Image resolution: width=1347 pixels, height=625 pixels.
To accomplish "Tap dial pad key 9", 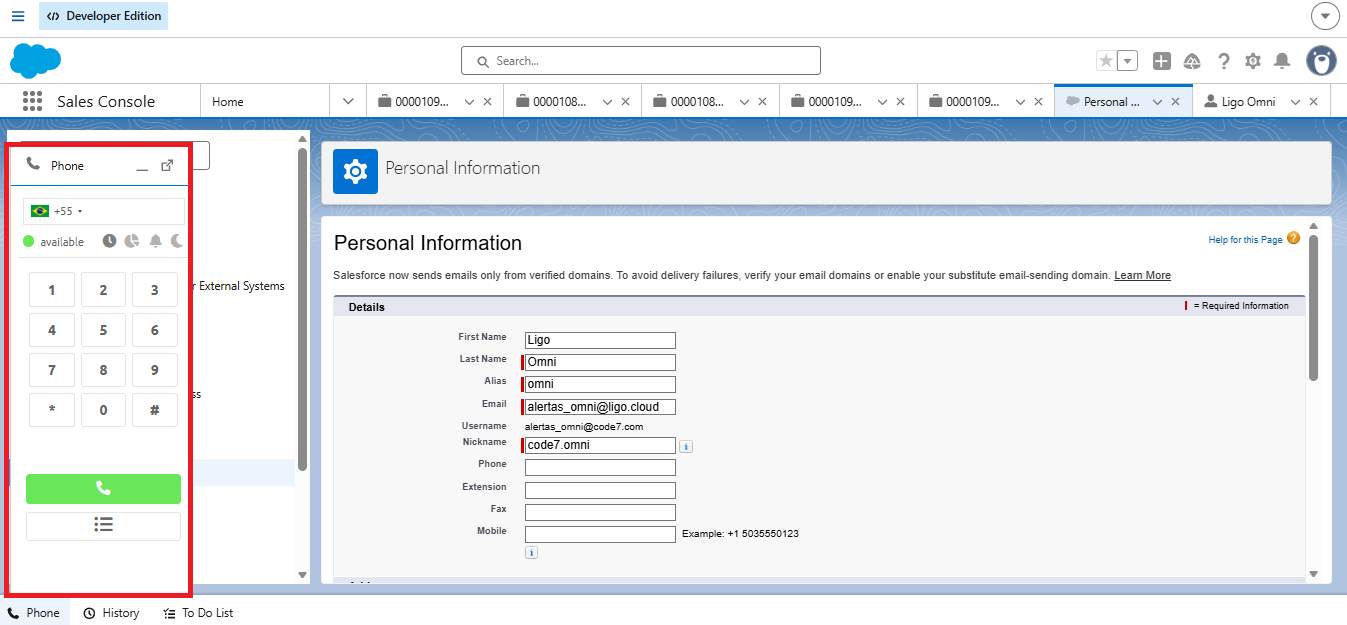I will pyautogui.click(x=154, y=370).
